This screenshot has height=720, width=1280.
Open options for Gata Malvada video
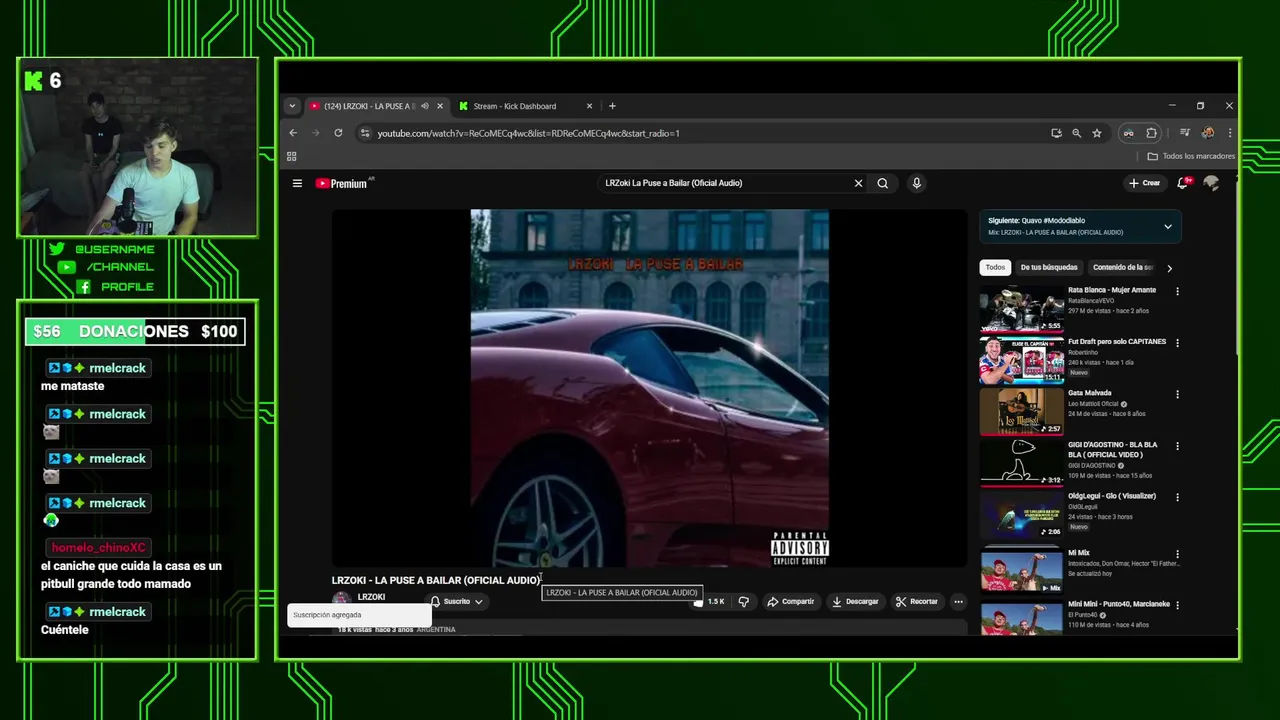point(1177,394)
